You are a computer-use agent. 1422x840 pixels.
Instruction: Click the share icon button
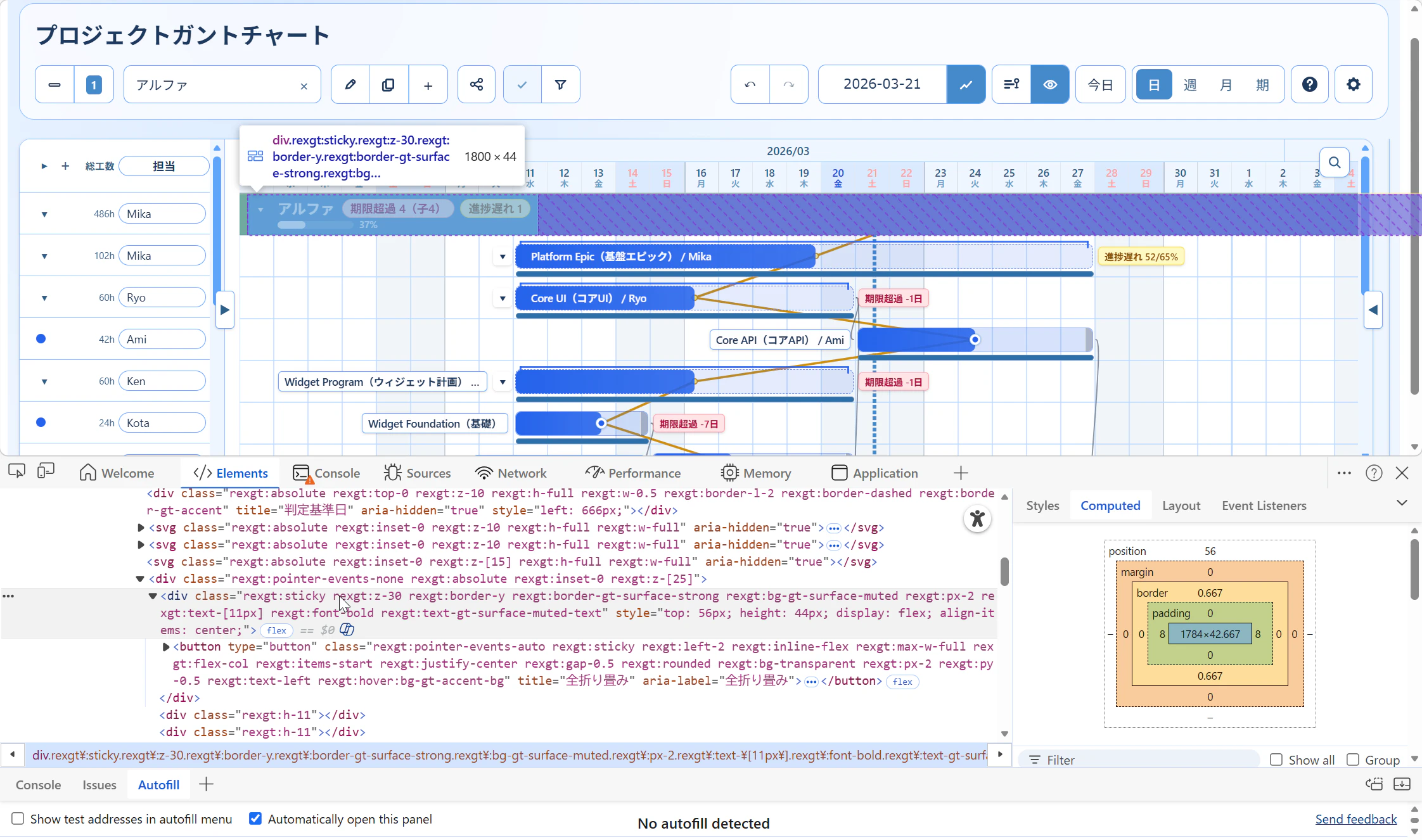476,84
